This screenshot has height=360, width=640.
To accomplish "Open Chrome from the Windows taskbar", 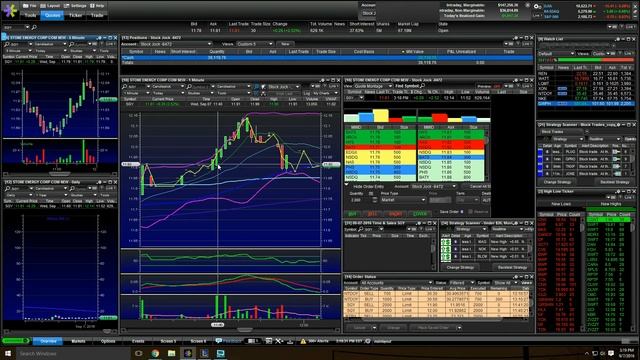I will coord(155,353).
